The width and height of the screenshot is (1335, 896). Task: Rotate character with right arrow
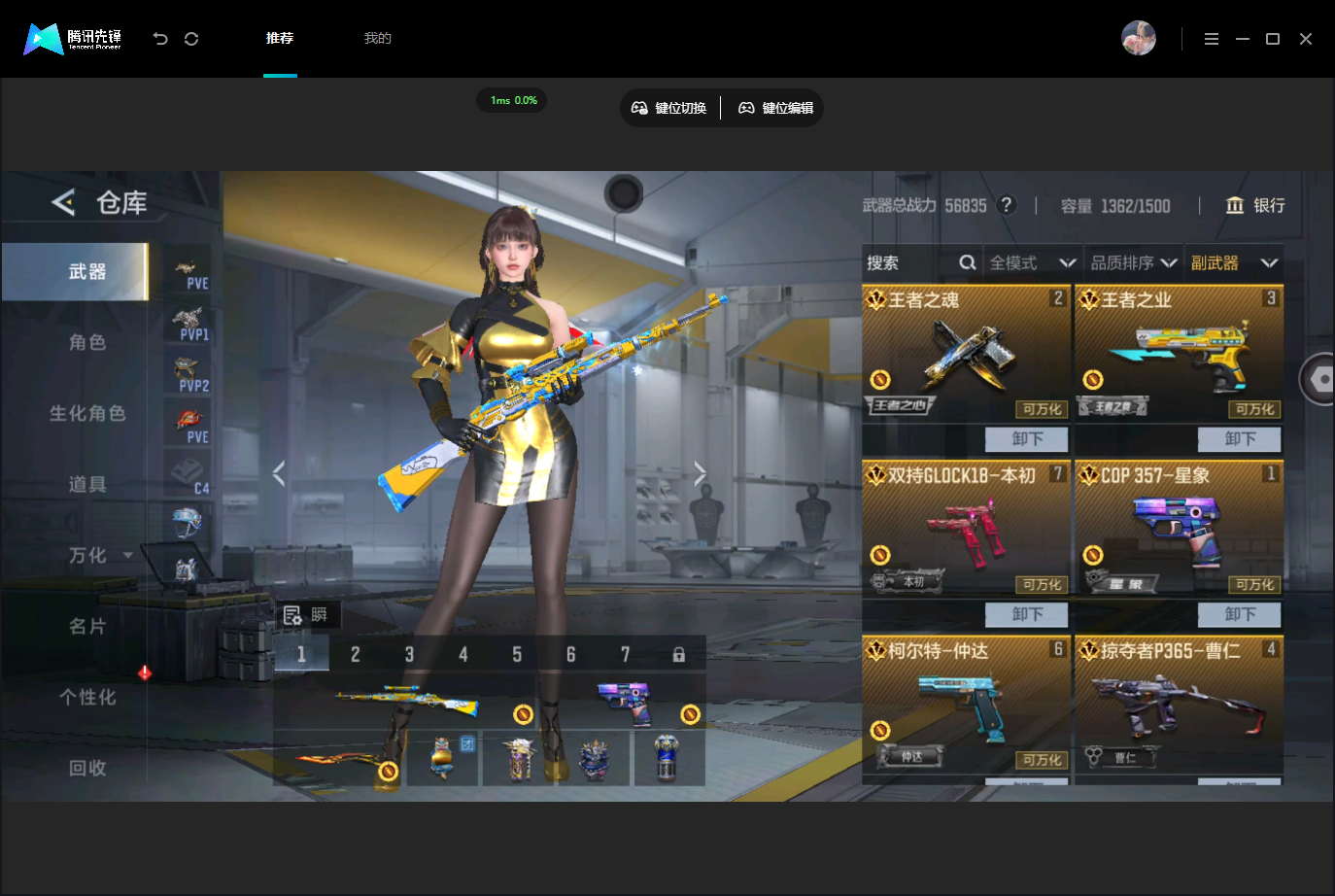pos(700,473)
